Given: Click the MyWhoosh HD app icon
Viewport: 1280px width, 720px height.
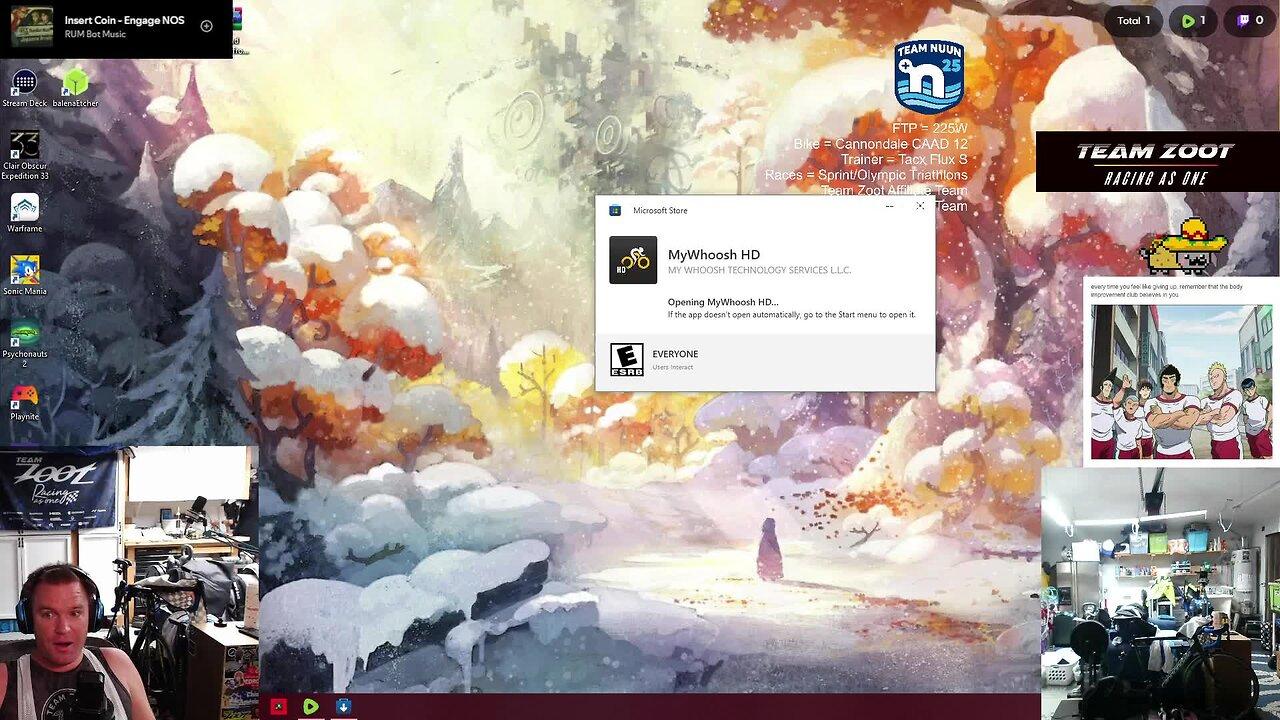Looking at the screenshot, I should (x=633, y=260).
